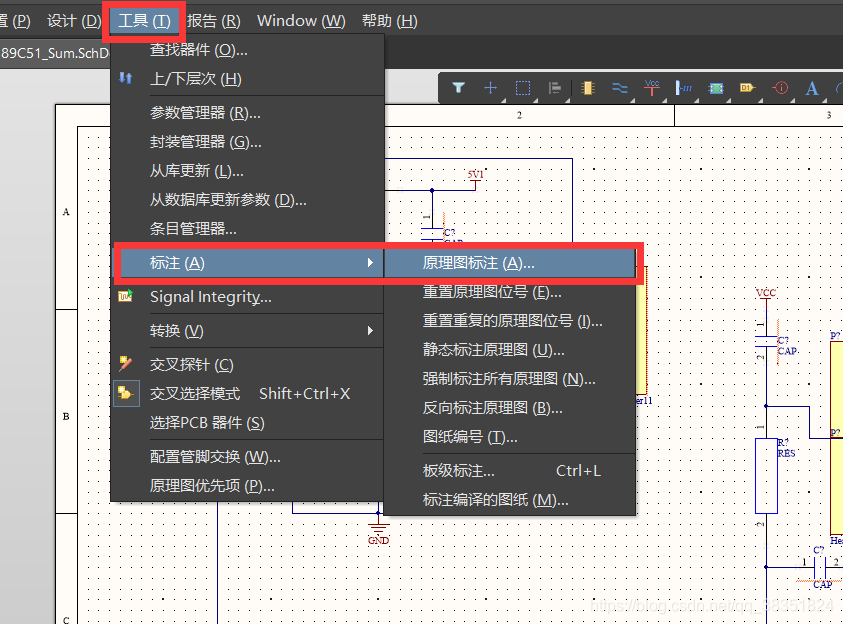Click 封装管理器 (G)... footprint manager
Screen dimensions: 843x624
click(205, 142)
